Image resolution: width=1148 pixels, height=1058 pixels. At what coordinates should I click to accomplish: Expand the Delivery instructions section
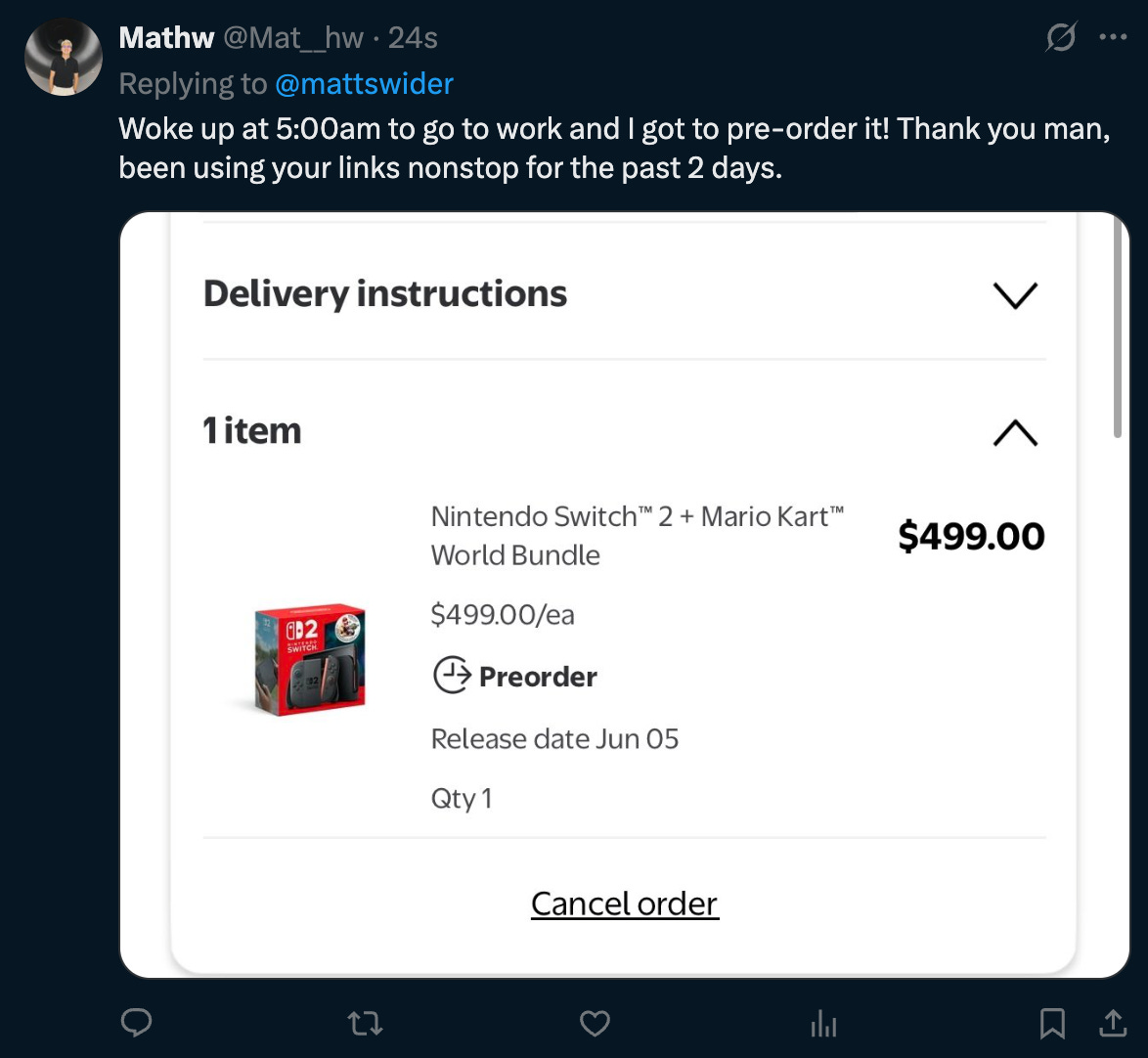[1014, 295]
